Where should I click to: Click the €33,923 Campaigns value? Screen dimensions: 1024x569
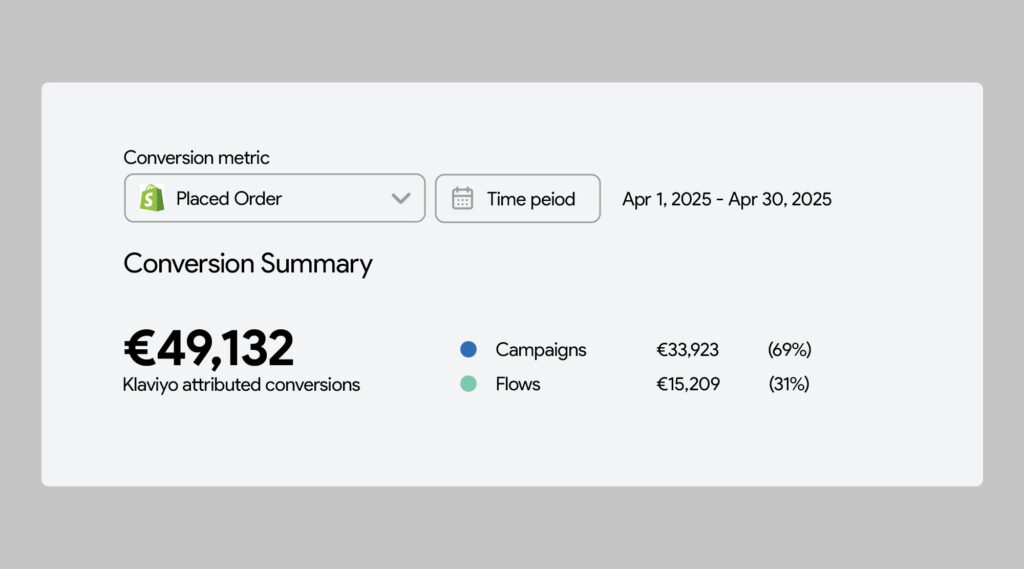click(x=688, y=350)
